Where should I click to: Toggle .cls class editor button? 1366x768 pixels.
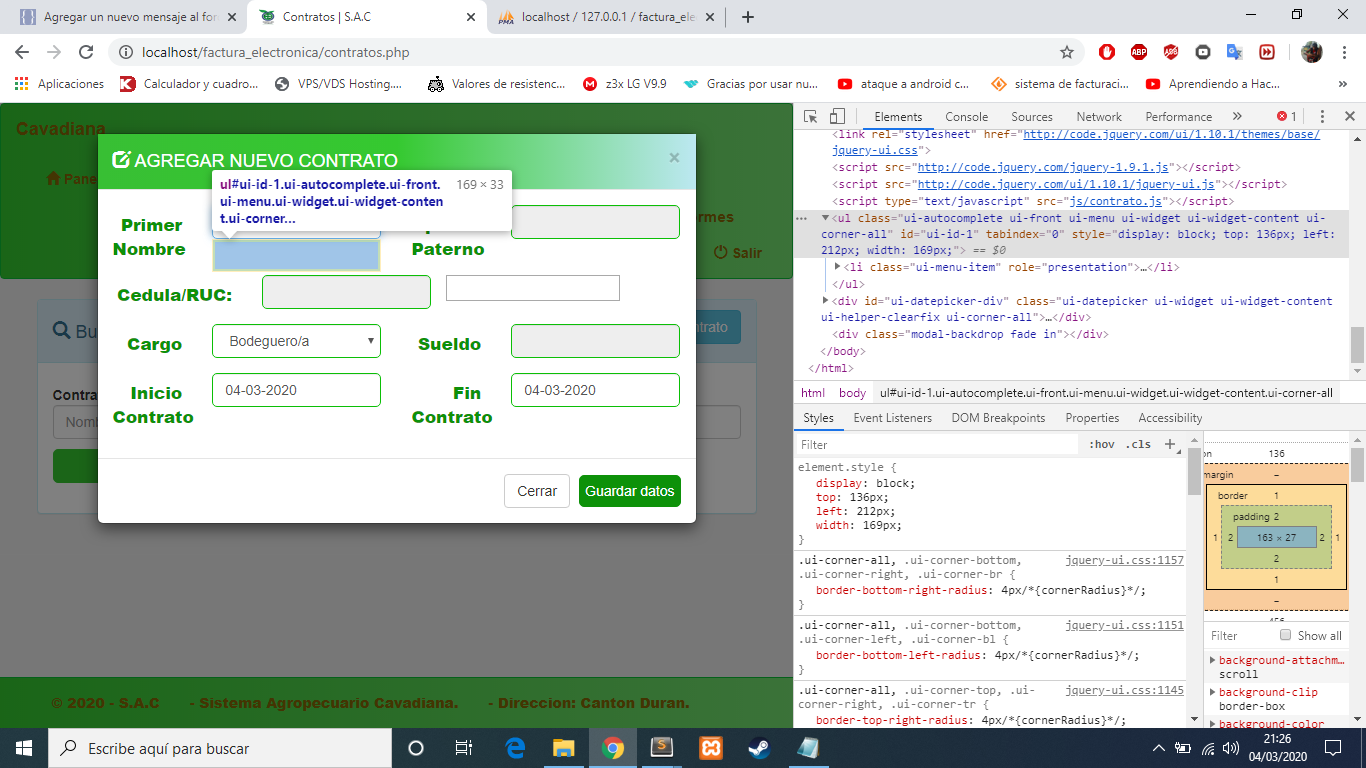[1138, 444]
